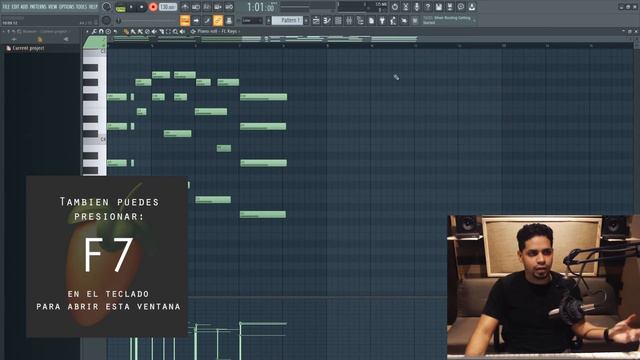Open the TOOLS menu
This screenshot has height=360, width=640.
pyautogui.click(x=82, y=7)
